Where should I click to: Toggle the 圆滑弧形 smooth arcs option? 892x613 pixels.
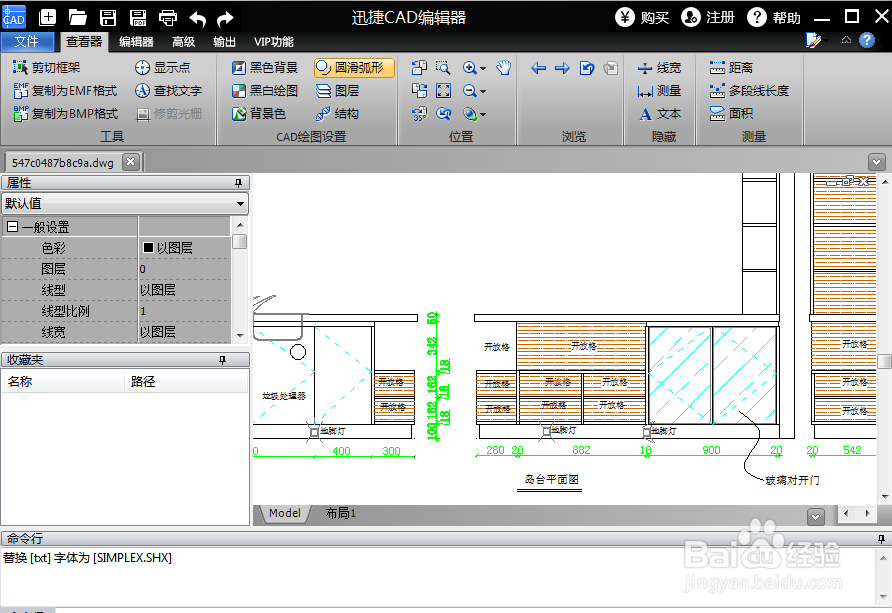coord(354,68)
